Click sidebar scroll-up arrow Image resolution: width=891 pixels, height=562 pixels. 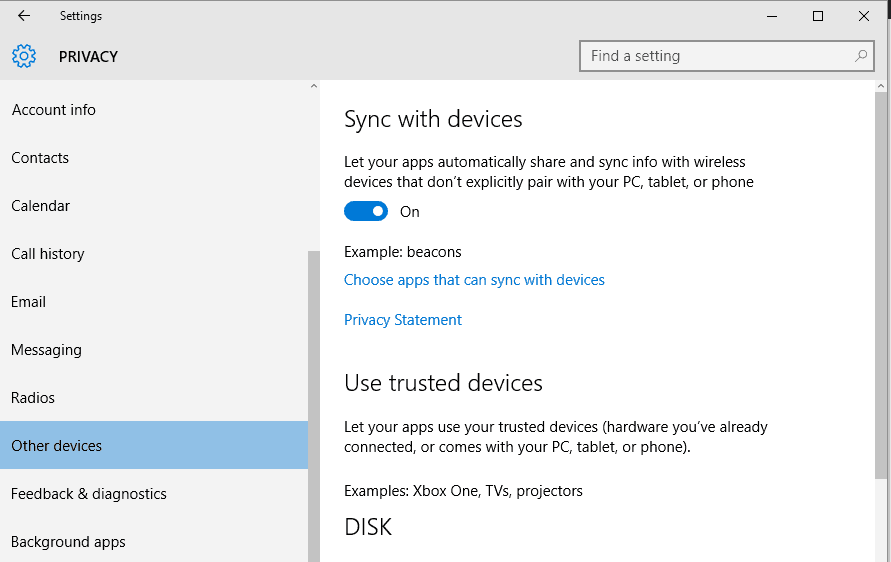point(313,87)
